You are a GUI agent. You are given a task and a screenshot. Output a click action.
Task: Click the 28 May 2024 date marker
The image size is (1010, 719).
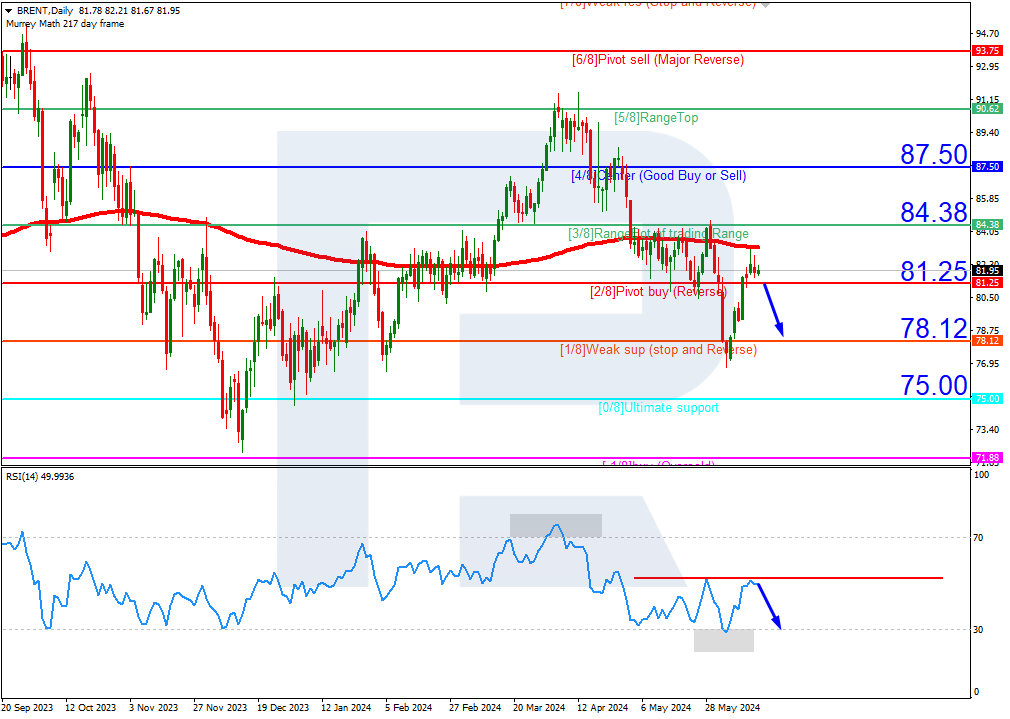coord(732,707)
